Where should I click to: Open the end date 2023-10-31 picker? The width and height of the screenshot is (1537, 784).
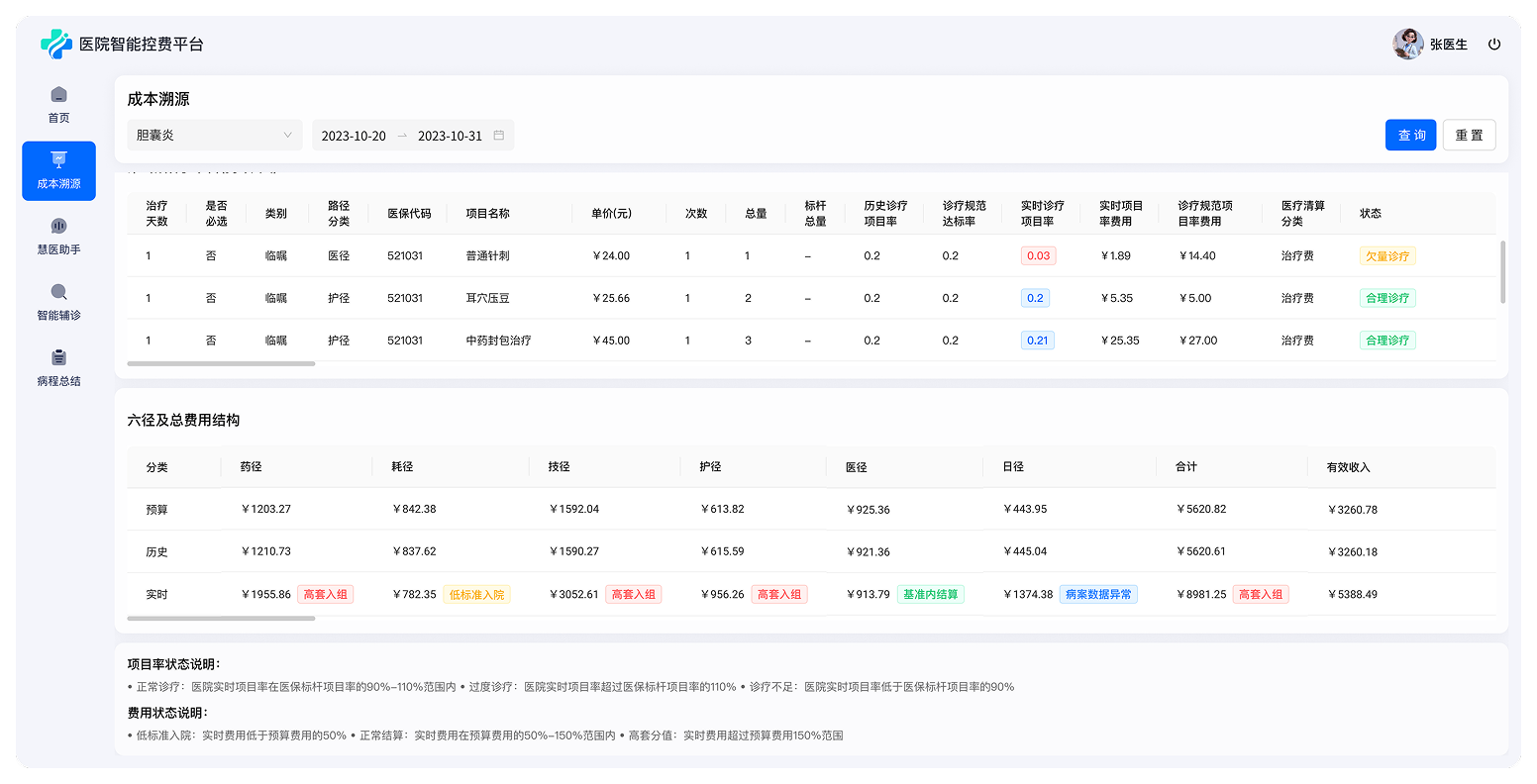(451, 135)
